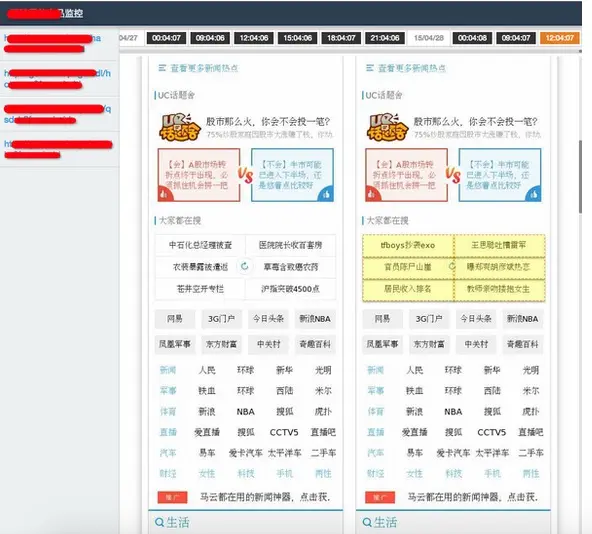Click search magnifier beside 生活 in left snapshot
Screen dimensions: 592x534
point(159,522)
